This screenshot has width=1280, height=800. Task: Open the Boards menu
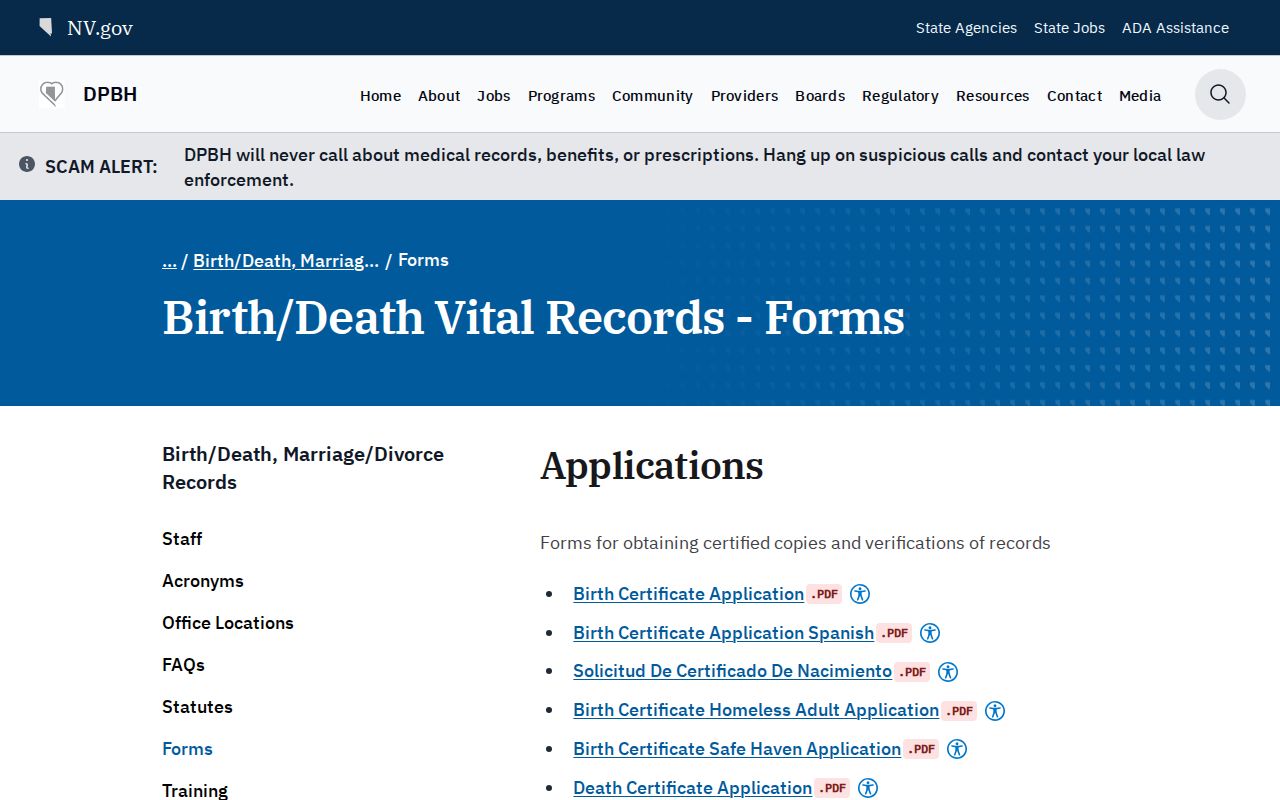(820, 96)
